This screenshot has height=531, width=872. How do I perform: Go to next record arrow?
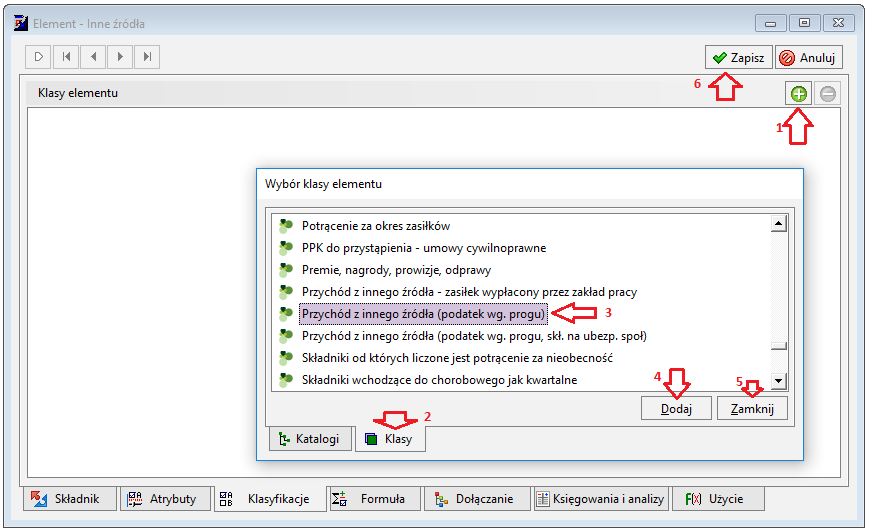(120, 57)
